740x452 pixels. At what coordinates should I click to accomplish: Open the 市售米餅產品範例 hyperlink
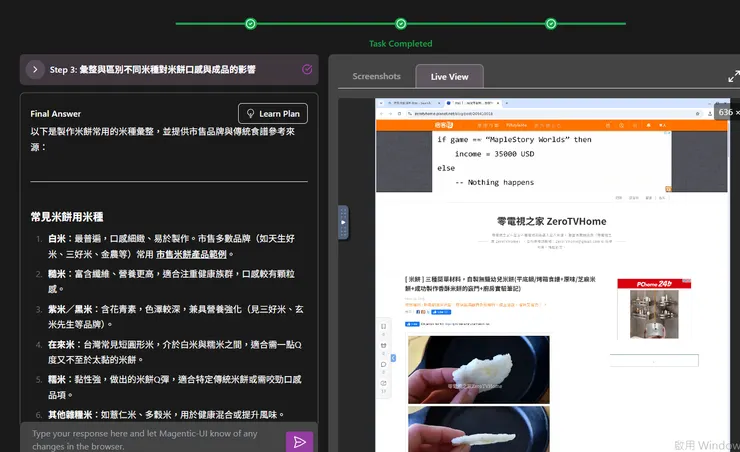click(x=191, y=254)
